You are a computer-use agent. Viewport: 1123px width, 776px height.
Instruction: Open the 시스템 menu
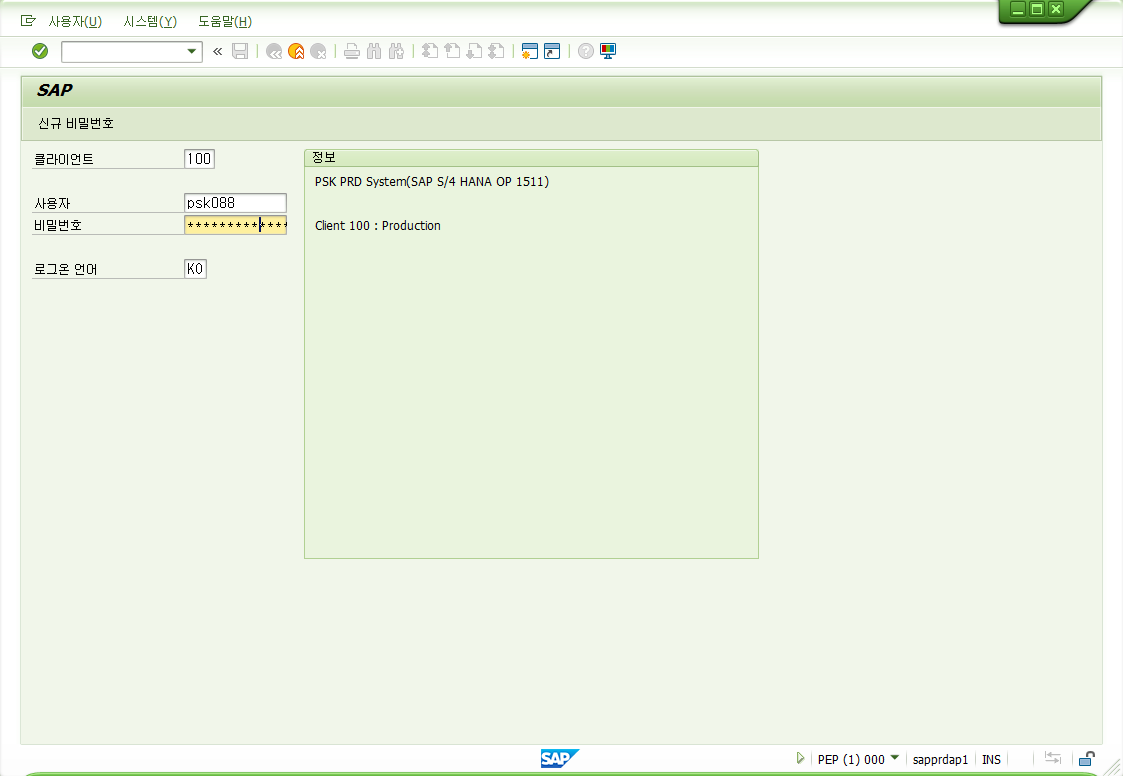coord(150,21)
